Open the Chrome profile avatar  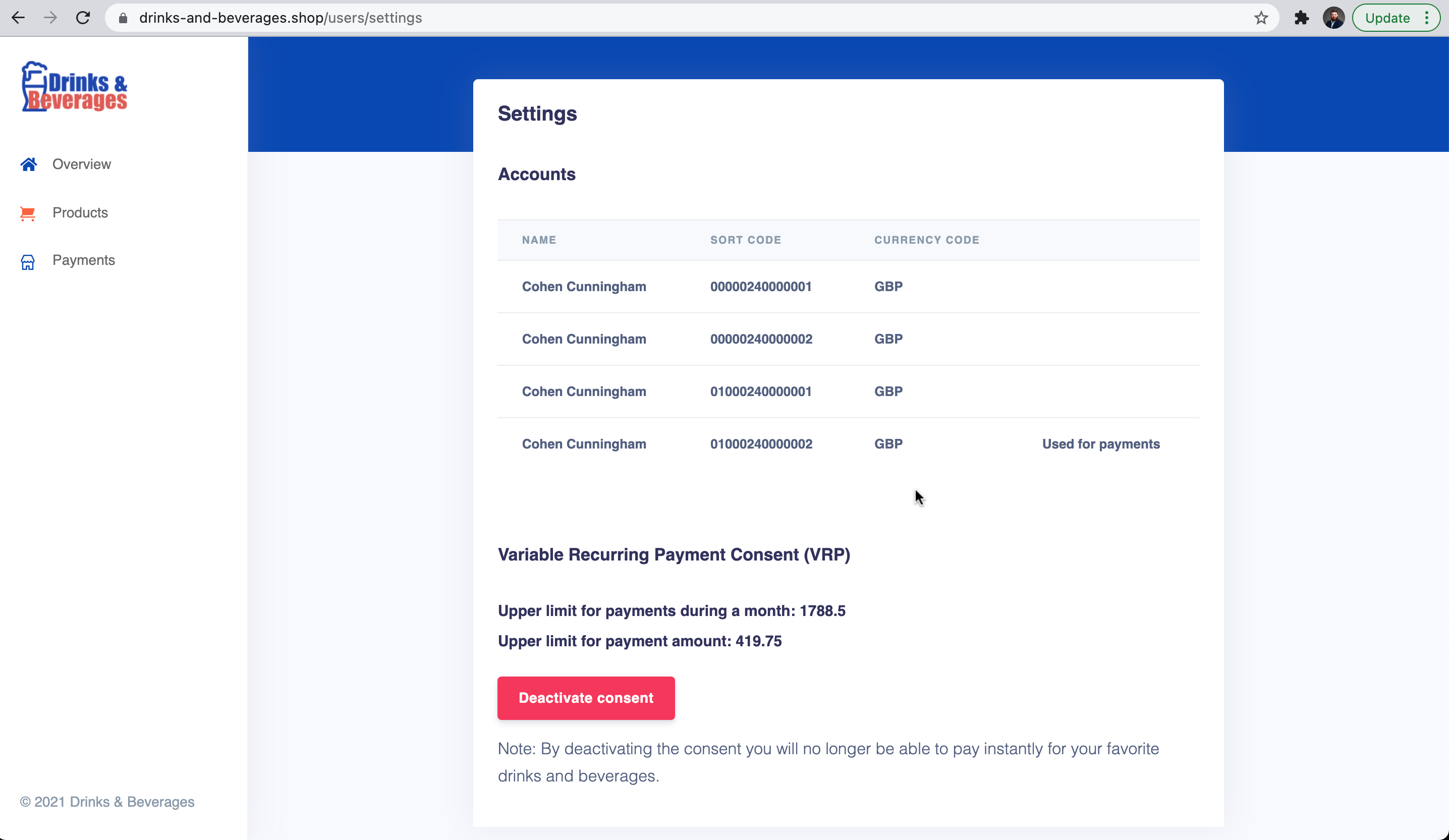[x=1333, y=18]
